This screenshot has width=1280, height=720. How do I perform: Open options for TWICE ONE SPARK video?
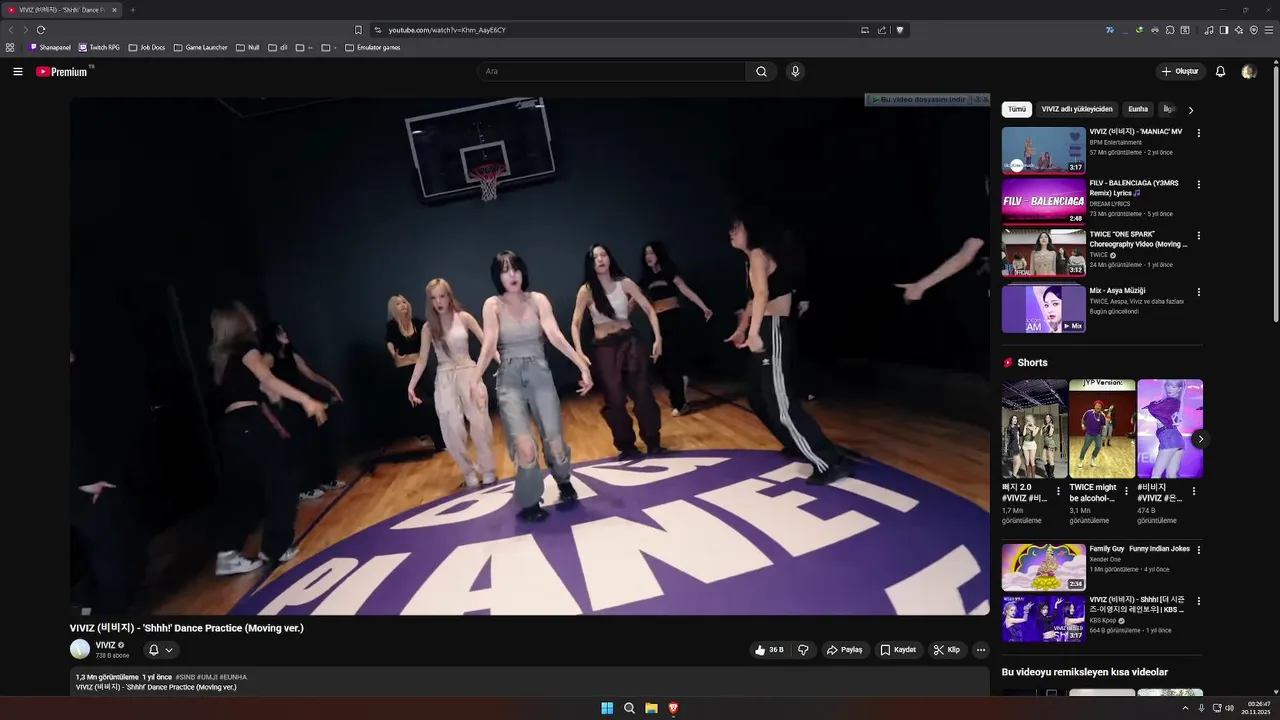[x=1199, y=236]
